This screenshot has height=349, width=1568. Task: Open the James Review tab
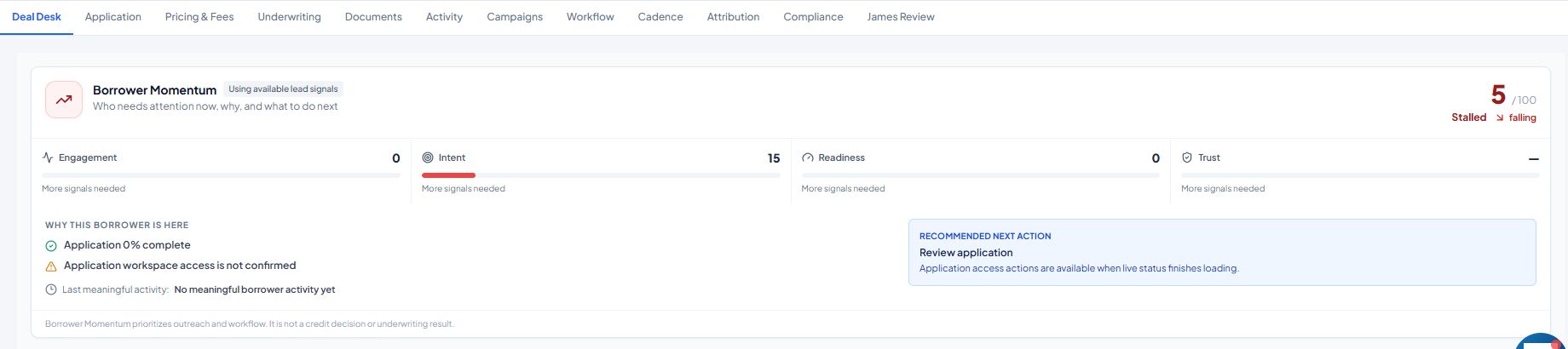[x=901, y=17]
